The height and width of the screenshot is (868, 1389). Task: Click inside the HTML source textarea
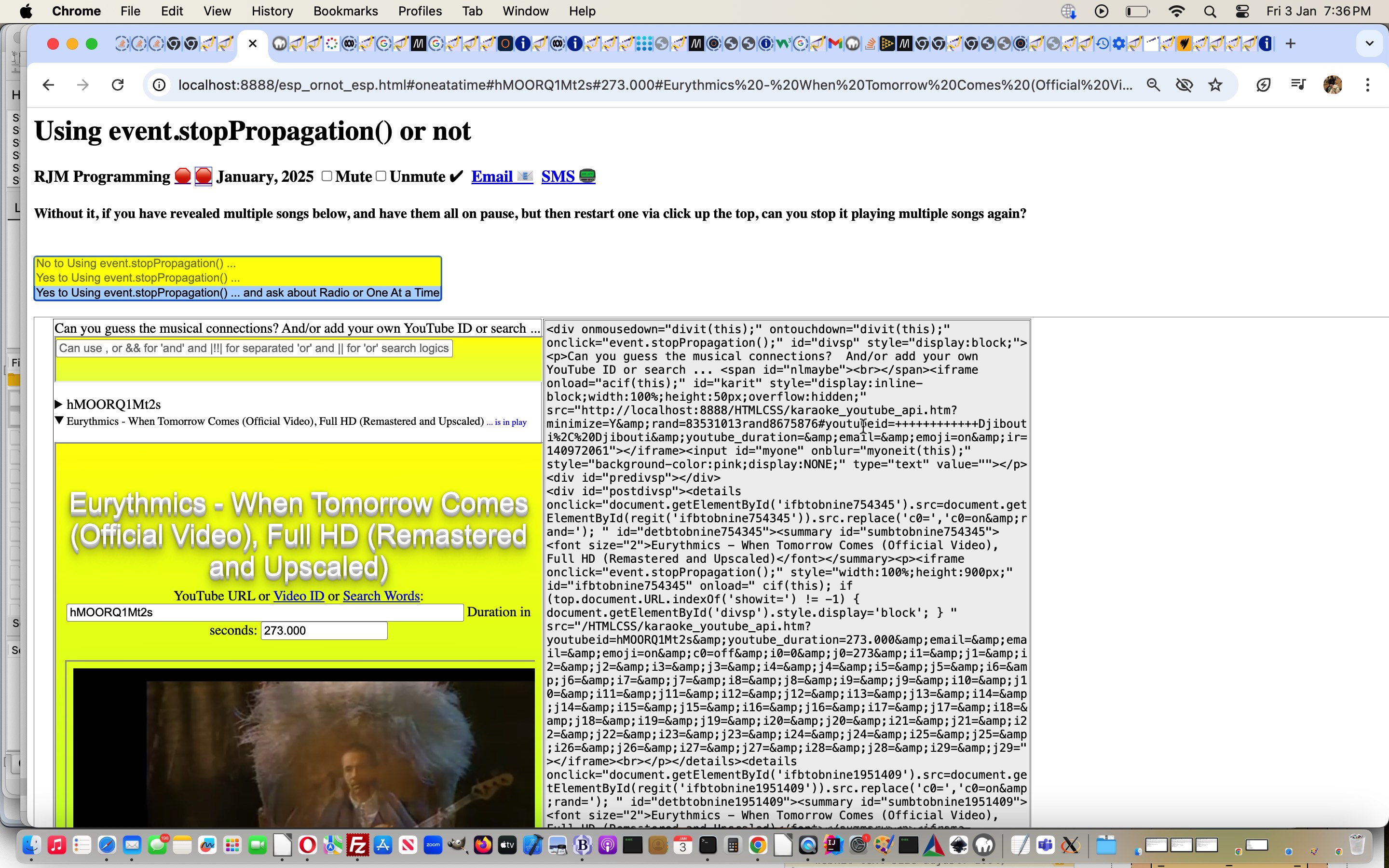[x=787, y=573]
